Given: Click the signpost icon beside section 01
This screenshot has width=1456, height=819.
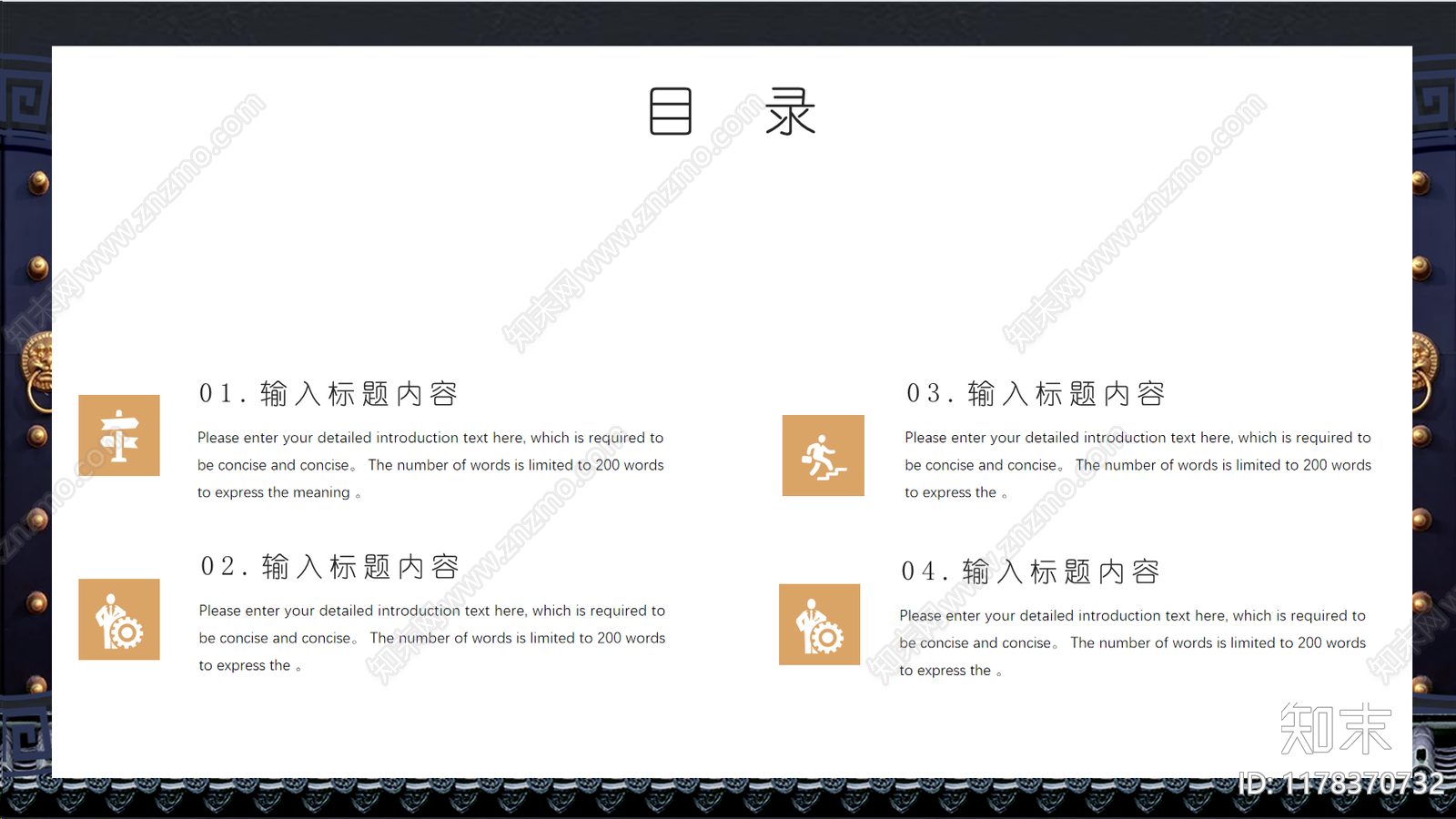Looking at the screenshot, I should coord(119,435).
